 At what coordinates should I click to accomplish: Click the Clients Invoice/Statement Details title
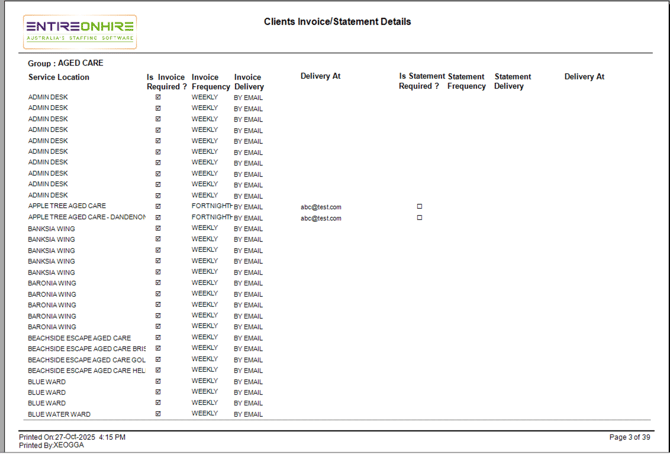[x=337, y=21]
